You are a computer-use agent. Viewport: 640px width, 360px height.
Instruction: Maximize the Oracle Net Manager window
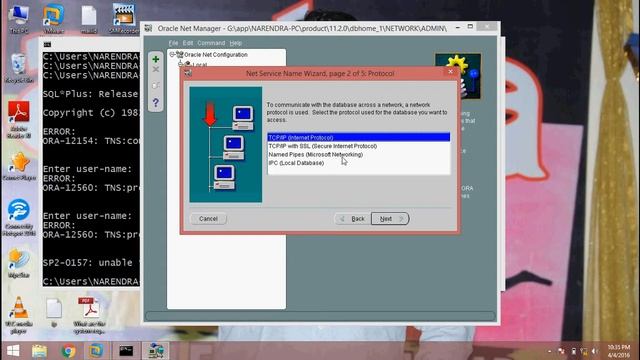coord(470,27)
